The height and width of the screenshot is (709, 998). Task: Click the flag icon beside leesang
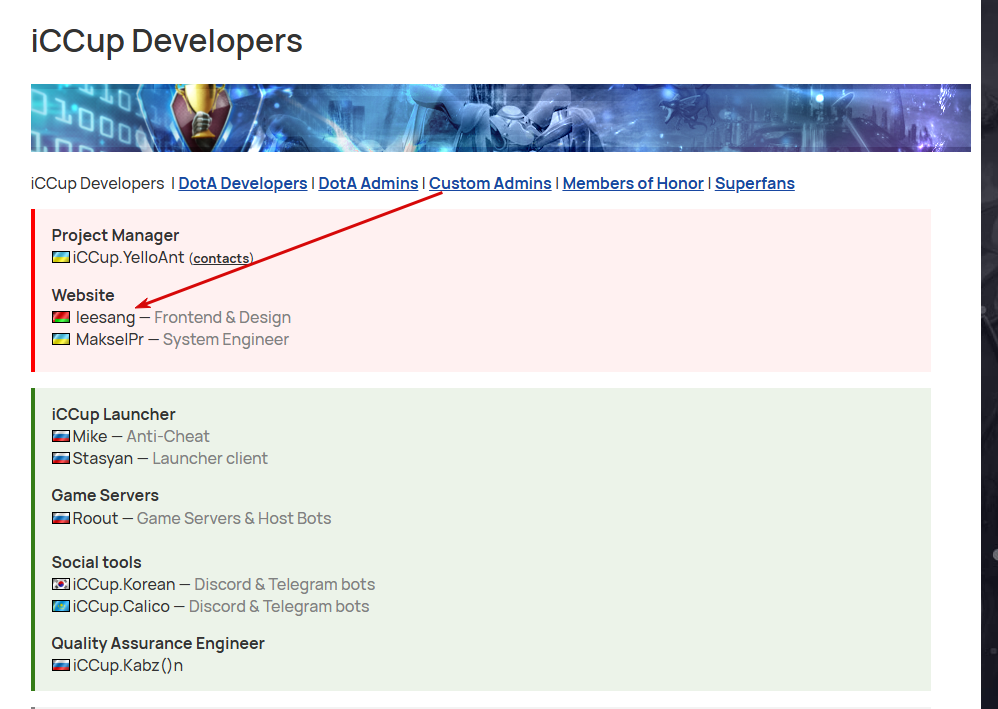60,317
